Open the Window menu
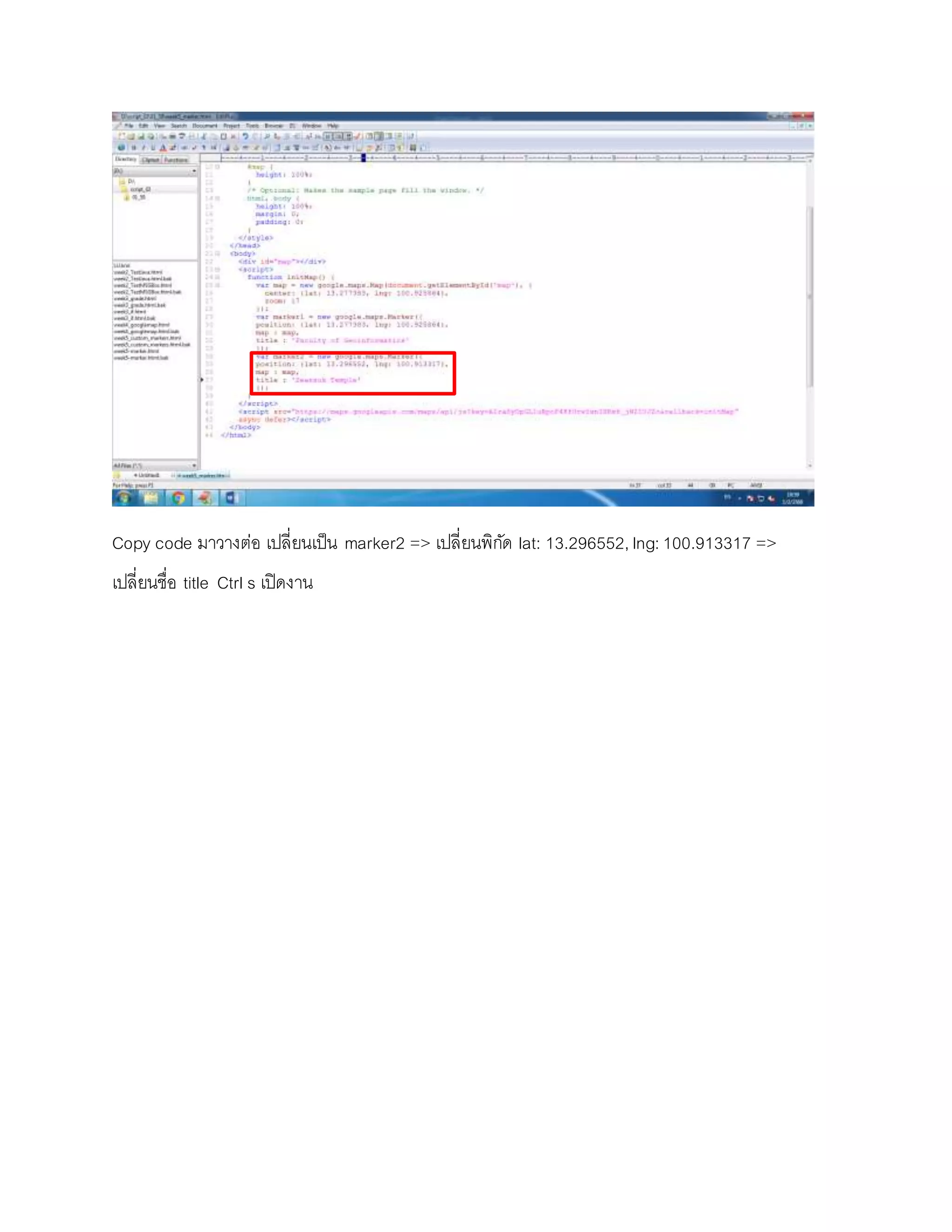Viewport: 952px width, 1232px height. [311, 126]
